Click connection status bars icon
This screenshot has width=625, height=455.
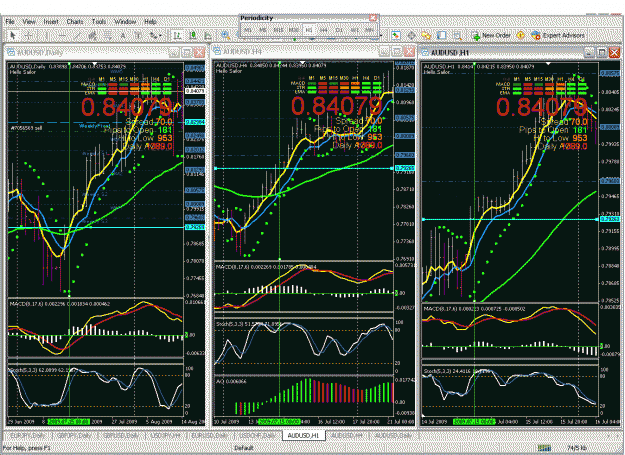tap(544, 448)
